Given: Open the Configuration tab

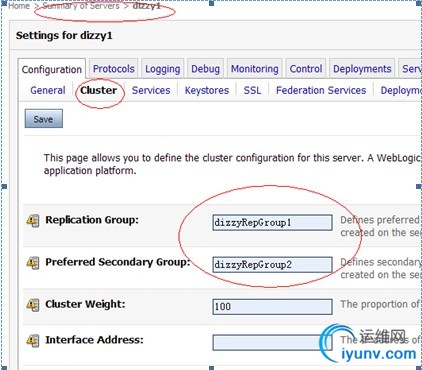Looking at the screenshot, I should pyautogui.click(x=52, y=69).
